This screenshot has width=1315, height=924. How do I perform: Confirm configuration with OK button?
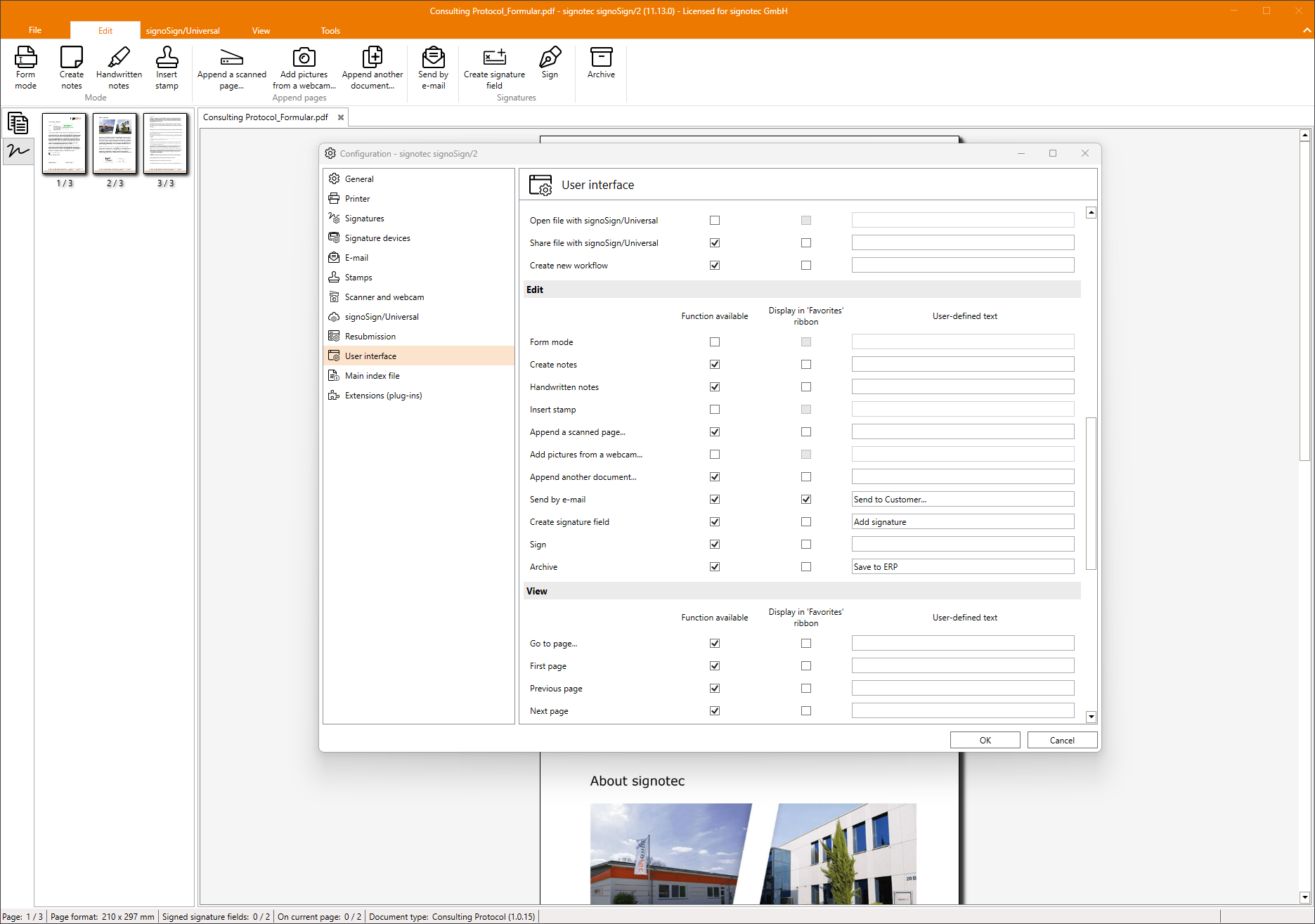pyautogui.click(x=985, y=741)
